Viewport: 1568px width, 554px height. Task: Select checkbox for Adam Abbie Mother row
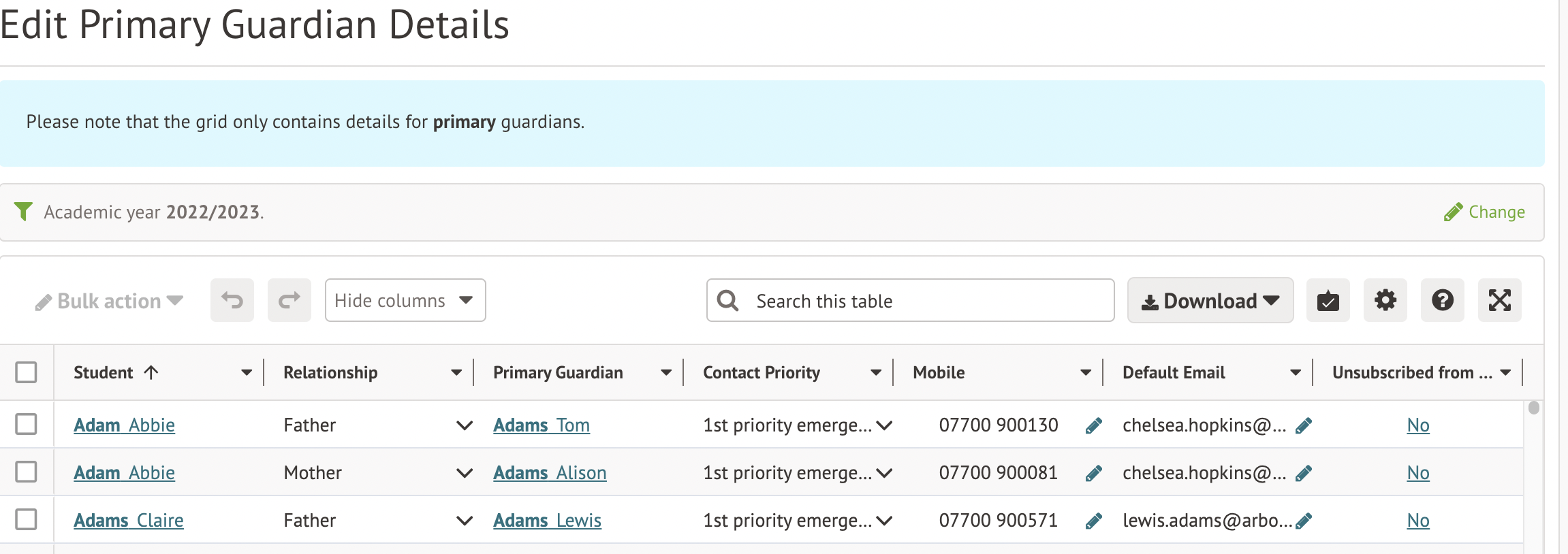coord(26,472)
